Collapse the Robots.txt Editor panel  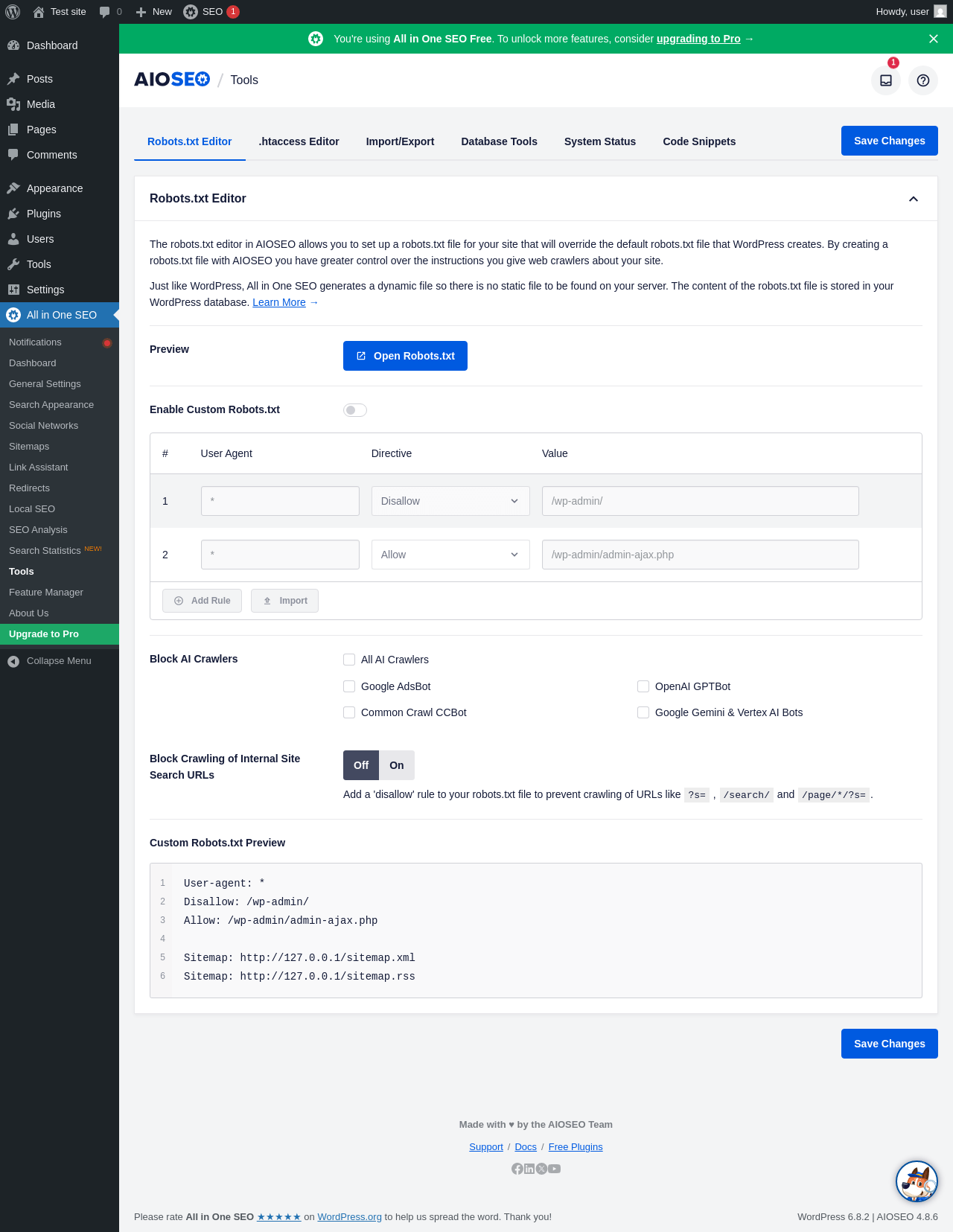click(914, 199)
